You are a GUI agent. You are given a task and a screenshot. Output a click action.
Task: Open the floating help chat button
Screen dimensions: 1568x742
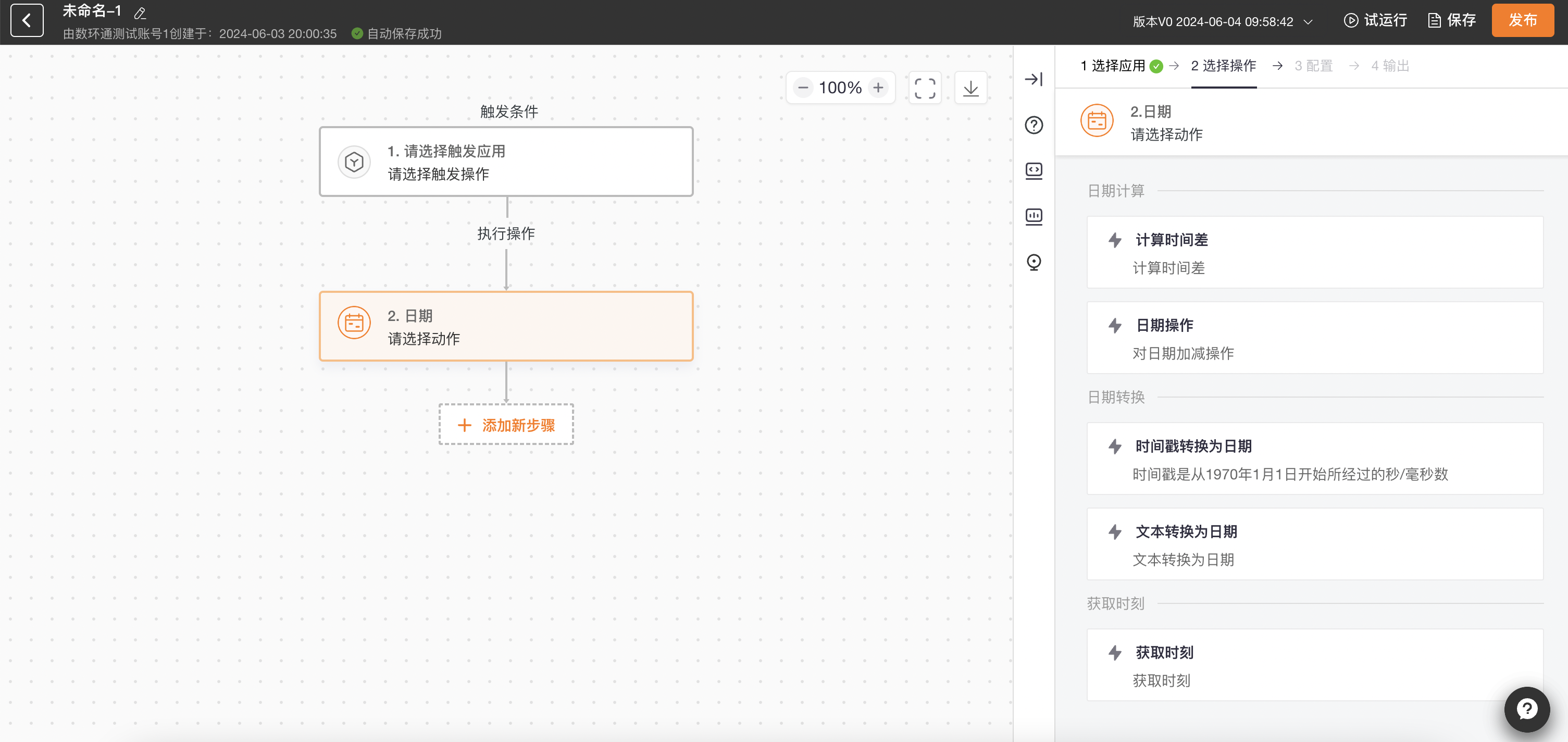pyautogui.click(x=1527, y=709)
